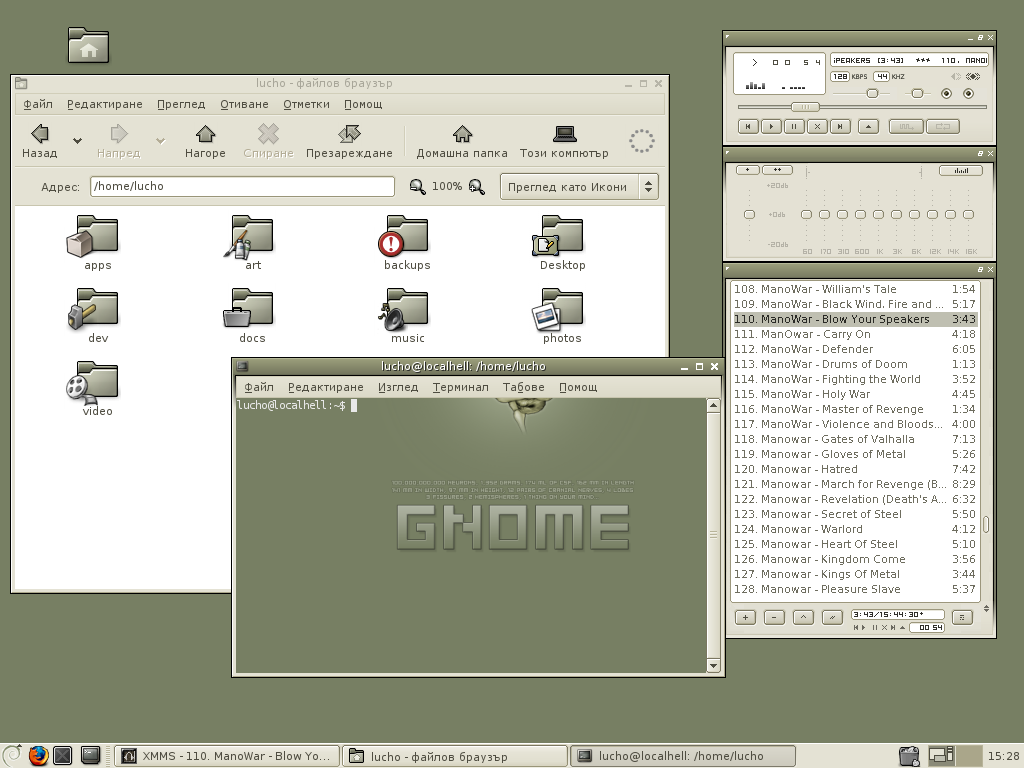Click the playlist add (+) button
This screenshot has width=1024, height=768.
[745, 617]
